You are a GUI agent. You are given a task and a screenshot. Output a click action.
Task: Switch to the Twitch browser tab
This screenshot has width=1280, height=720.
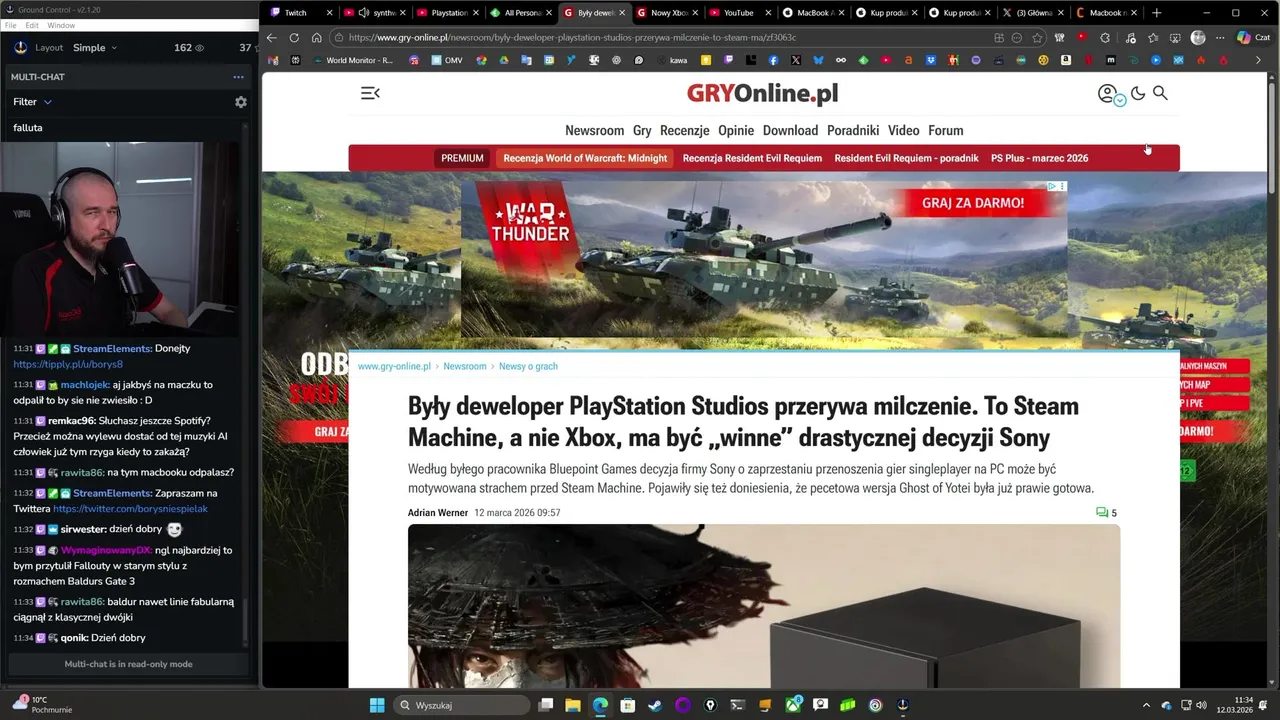300,13
